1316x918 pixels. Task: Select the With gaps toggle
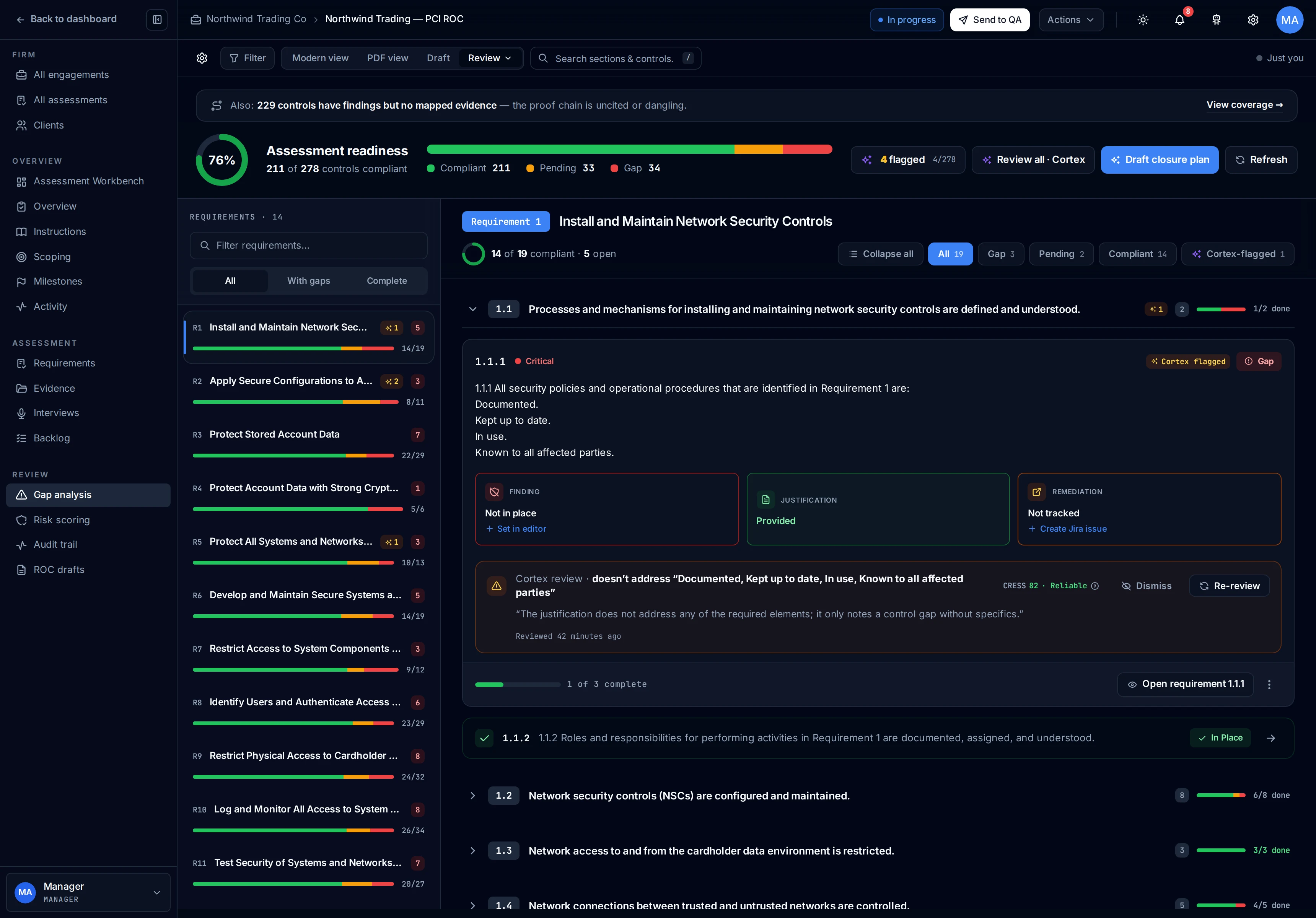coord(308,281)
